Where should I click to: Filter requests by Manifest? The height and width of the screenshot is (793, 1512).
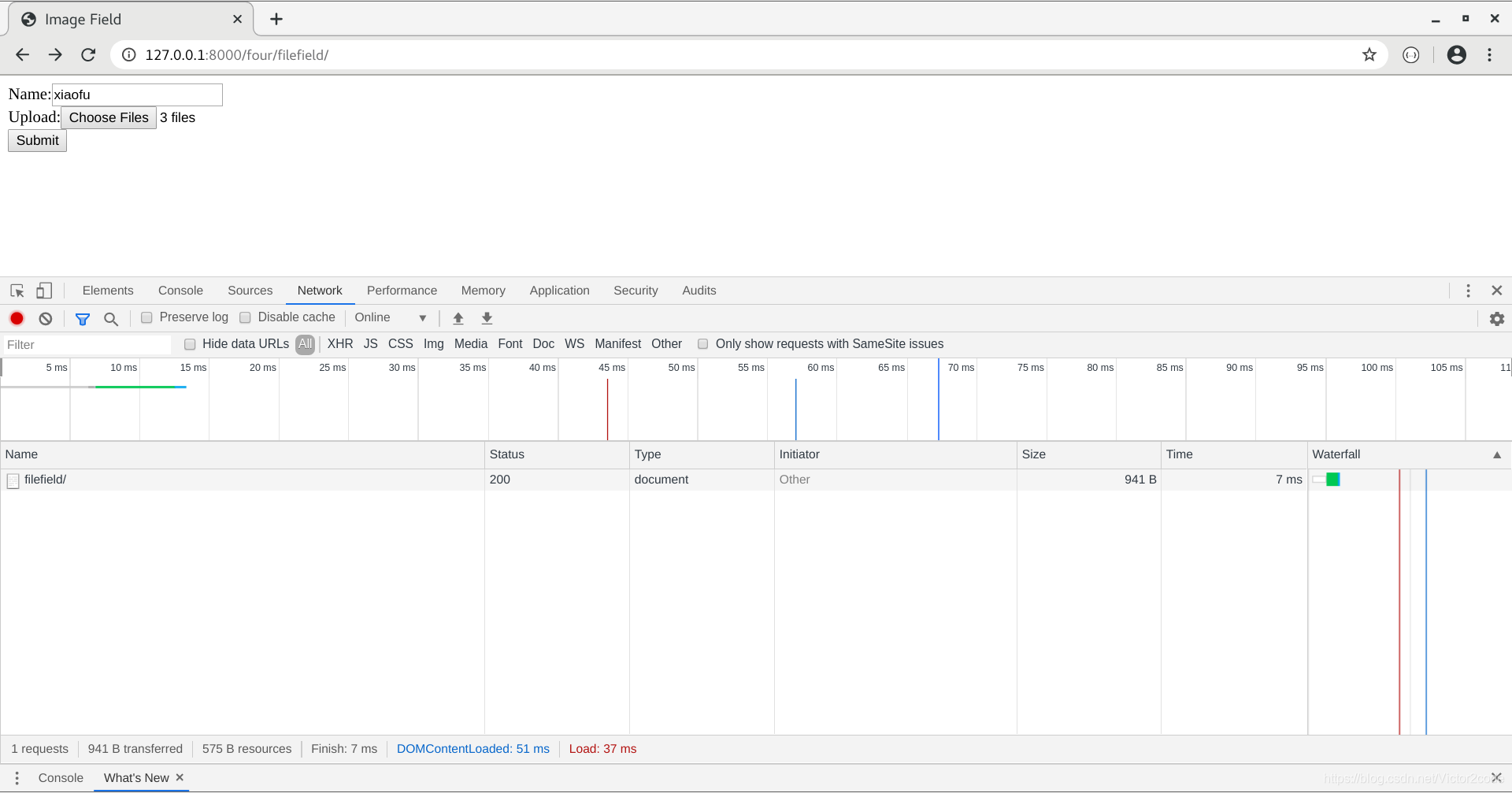click(618, 344)
